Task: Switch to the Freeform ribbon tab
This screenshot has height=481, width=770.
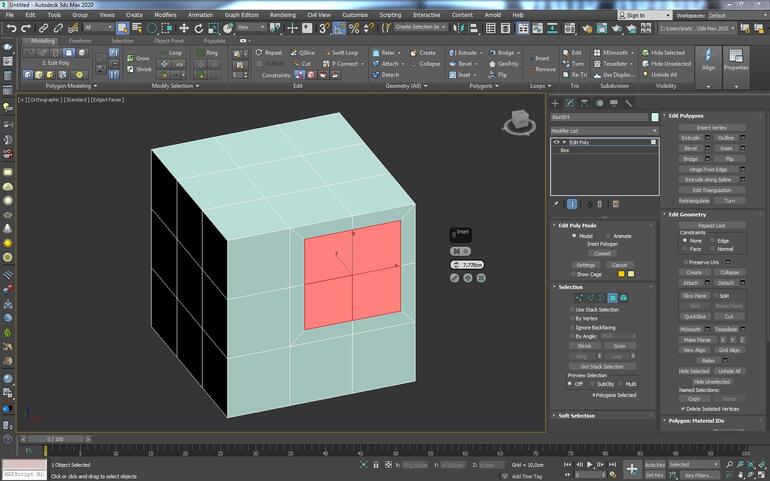Action: pos(80,41)
